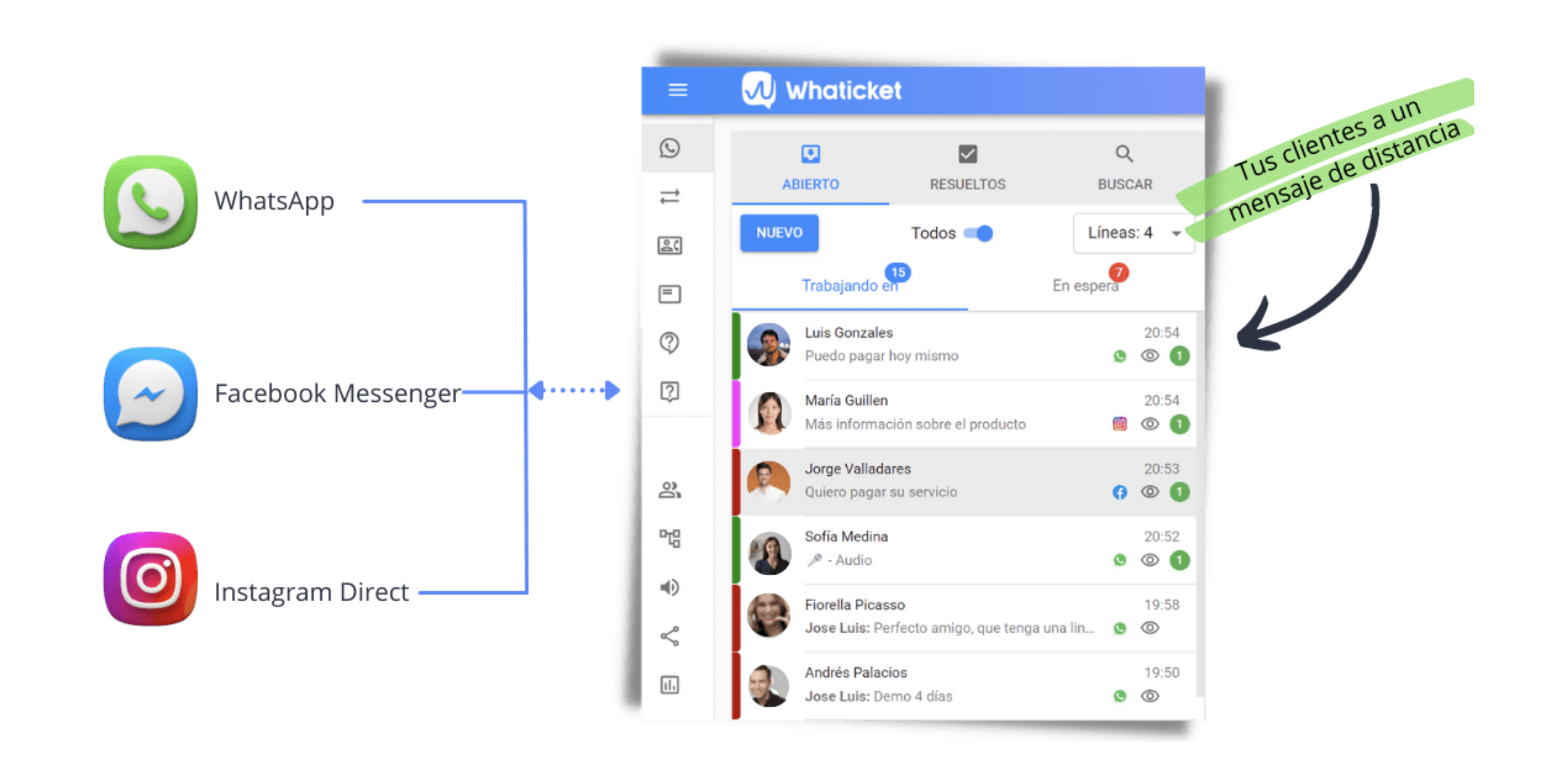Screen dimensions: 1568x773
Task: Click the WhatsApp connections sidebar icon
Action: 669,148
